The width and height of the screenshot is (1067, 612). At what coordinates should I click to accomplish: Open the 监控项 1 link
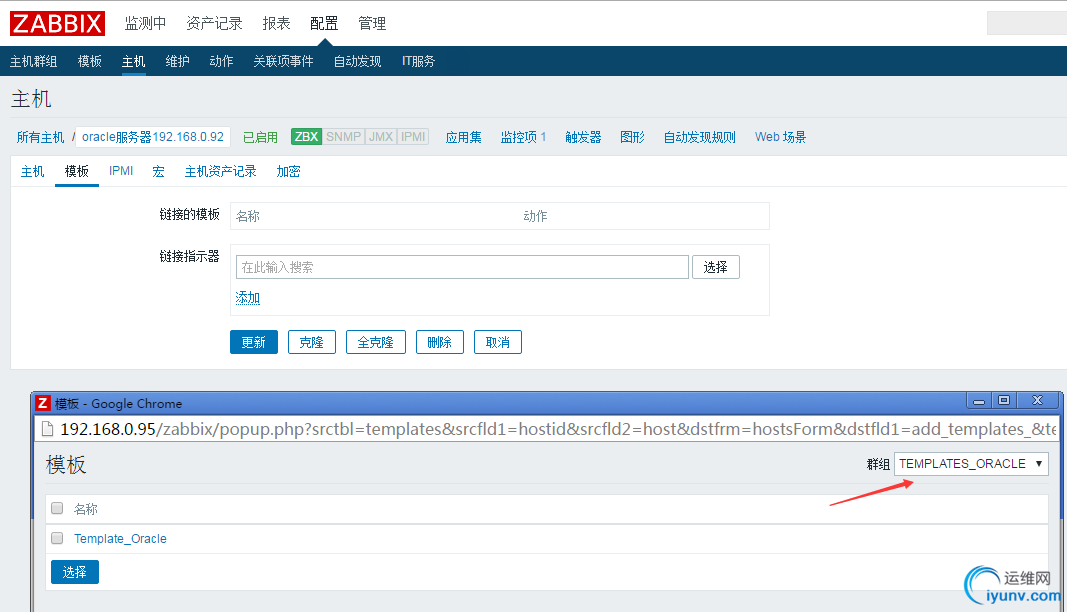pos(523,138)
